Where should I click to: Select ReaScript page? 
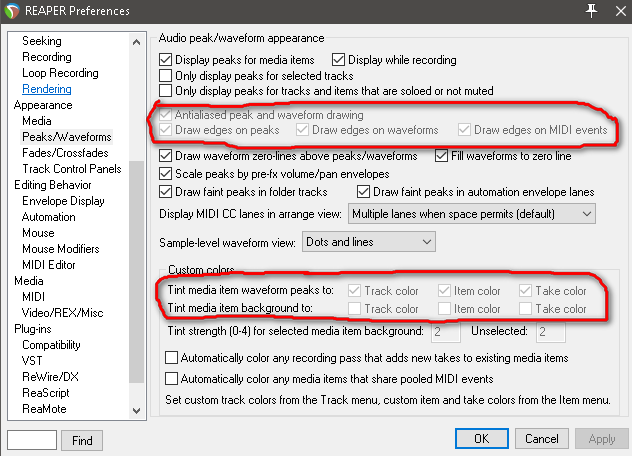[x=46, y=393]
